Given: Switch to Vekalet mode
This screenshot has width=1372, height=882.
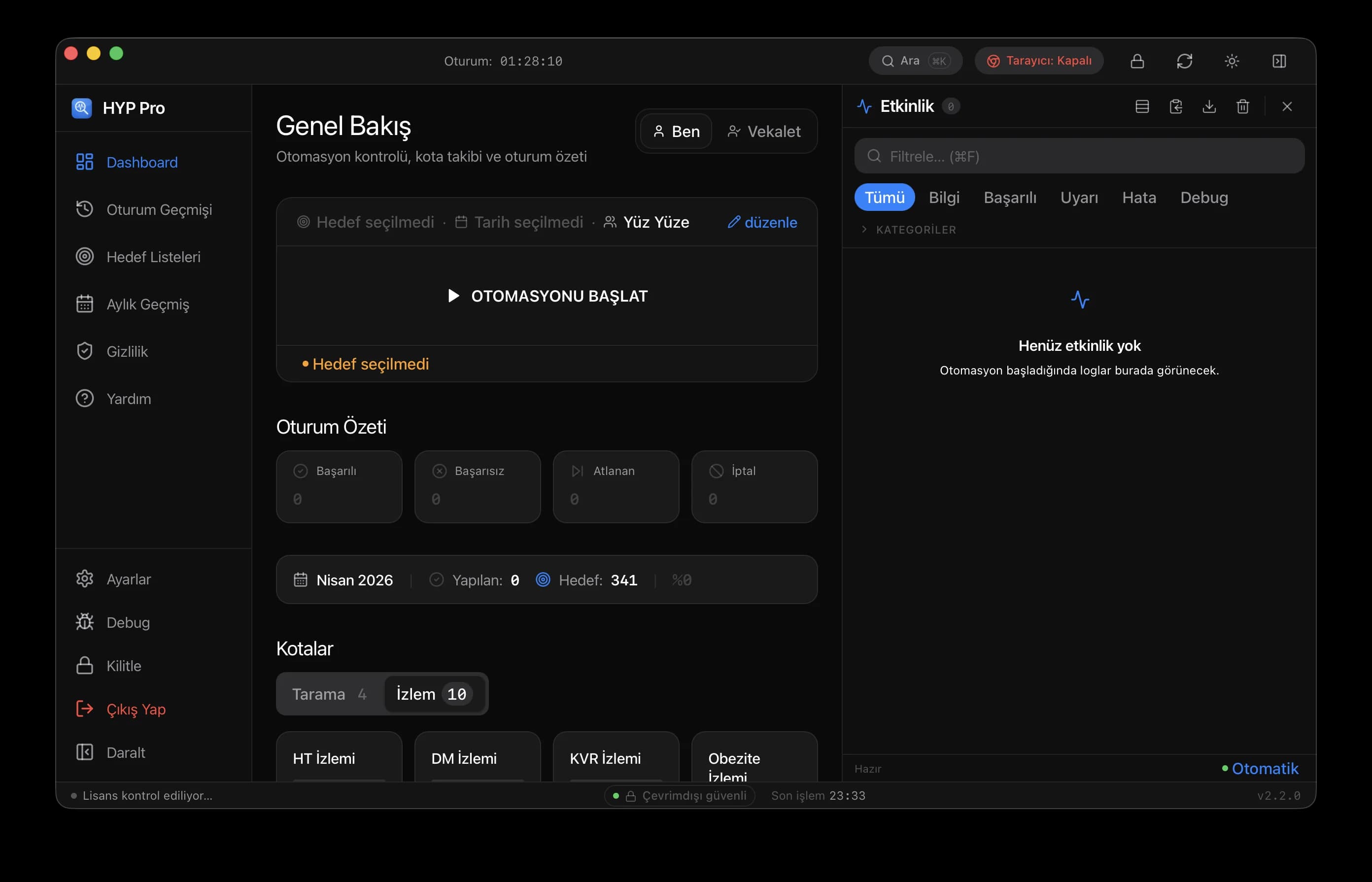Looking at the screenshot, I should pyautogui.click(x=764, y=131).
